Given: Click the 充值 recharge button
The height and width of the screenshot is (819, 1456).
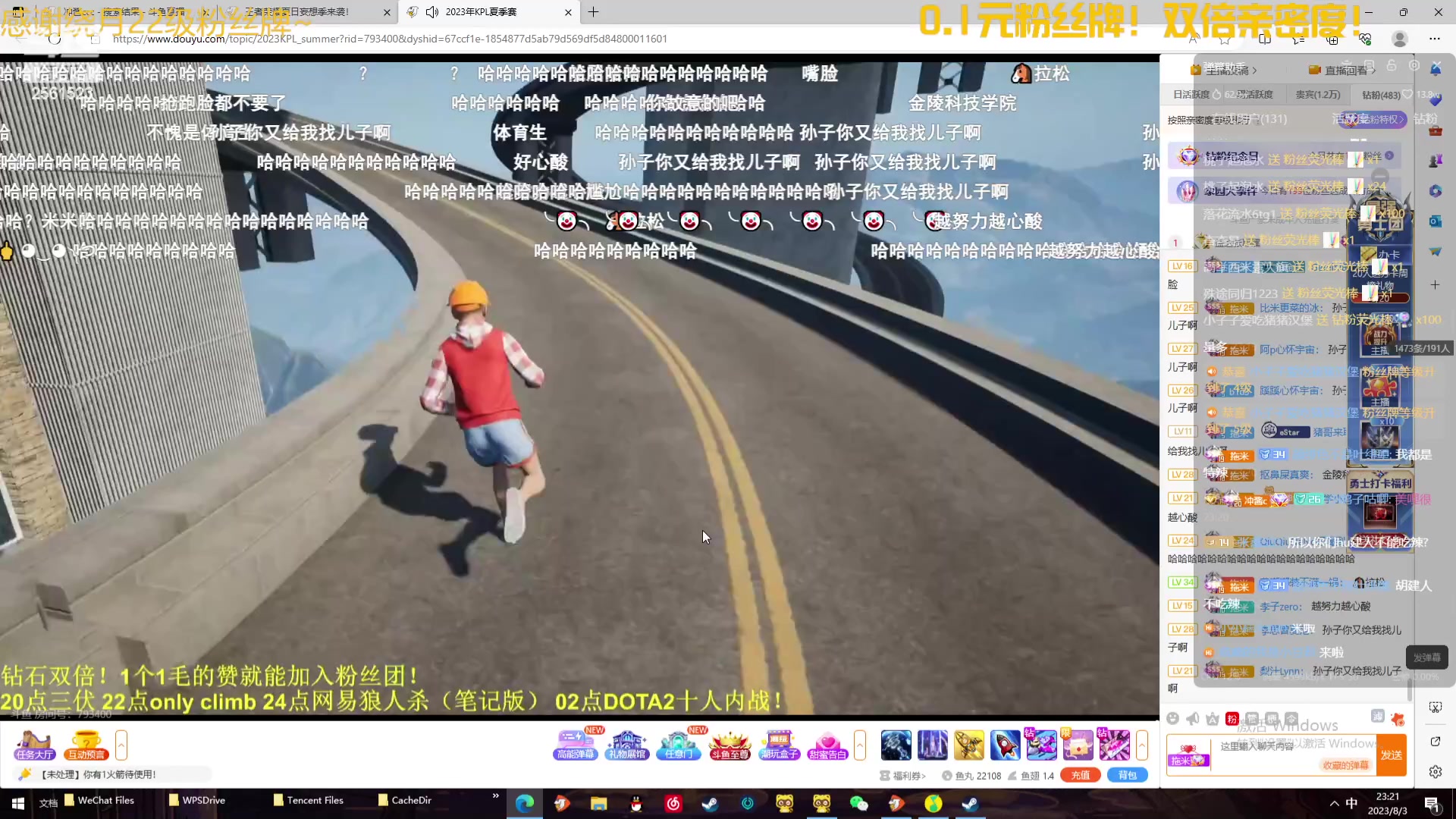Looking at the screenshot, I should pyautogui.click(x=1080, y=775).
